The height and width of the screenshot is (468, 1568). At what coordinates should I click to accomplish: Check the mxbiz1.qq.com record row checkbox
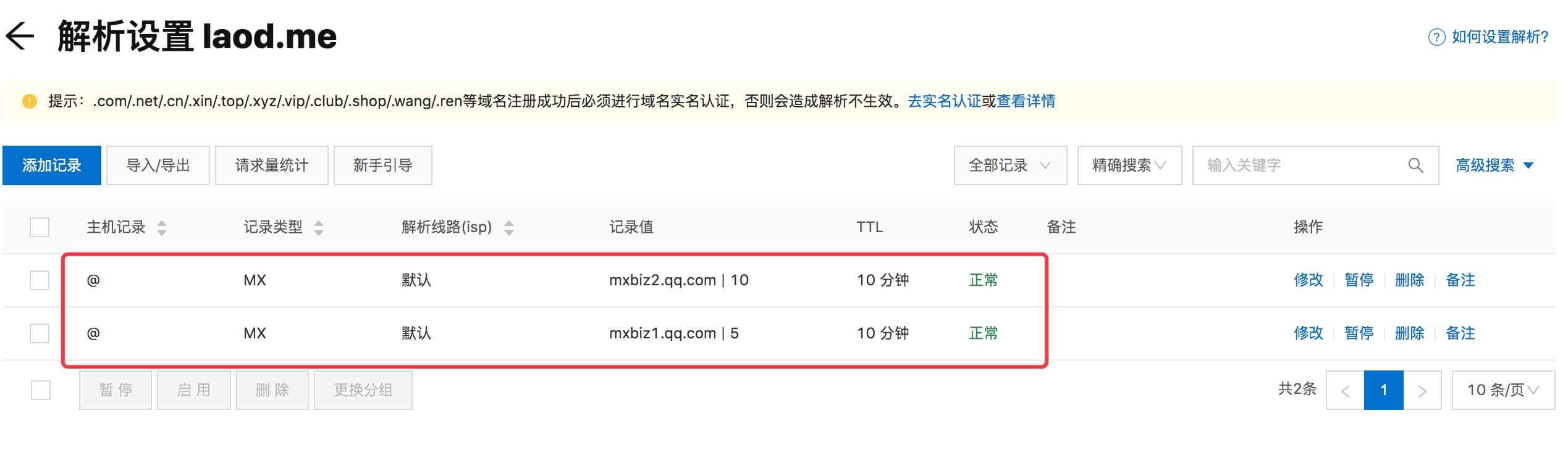pos(40,333)
